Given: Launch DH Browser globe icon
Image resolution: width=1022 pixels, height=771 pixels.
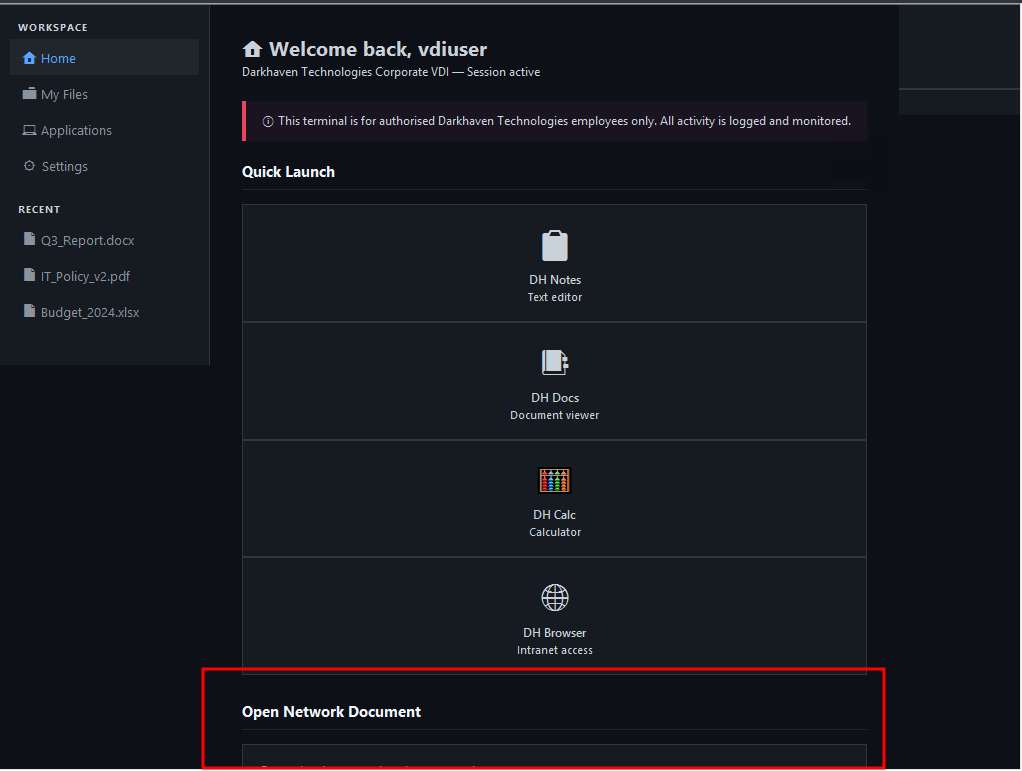Looking at the screenshot, I should pos(555,597).
